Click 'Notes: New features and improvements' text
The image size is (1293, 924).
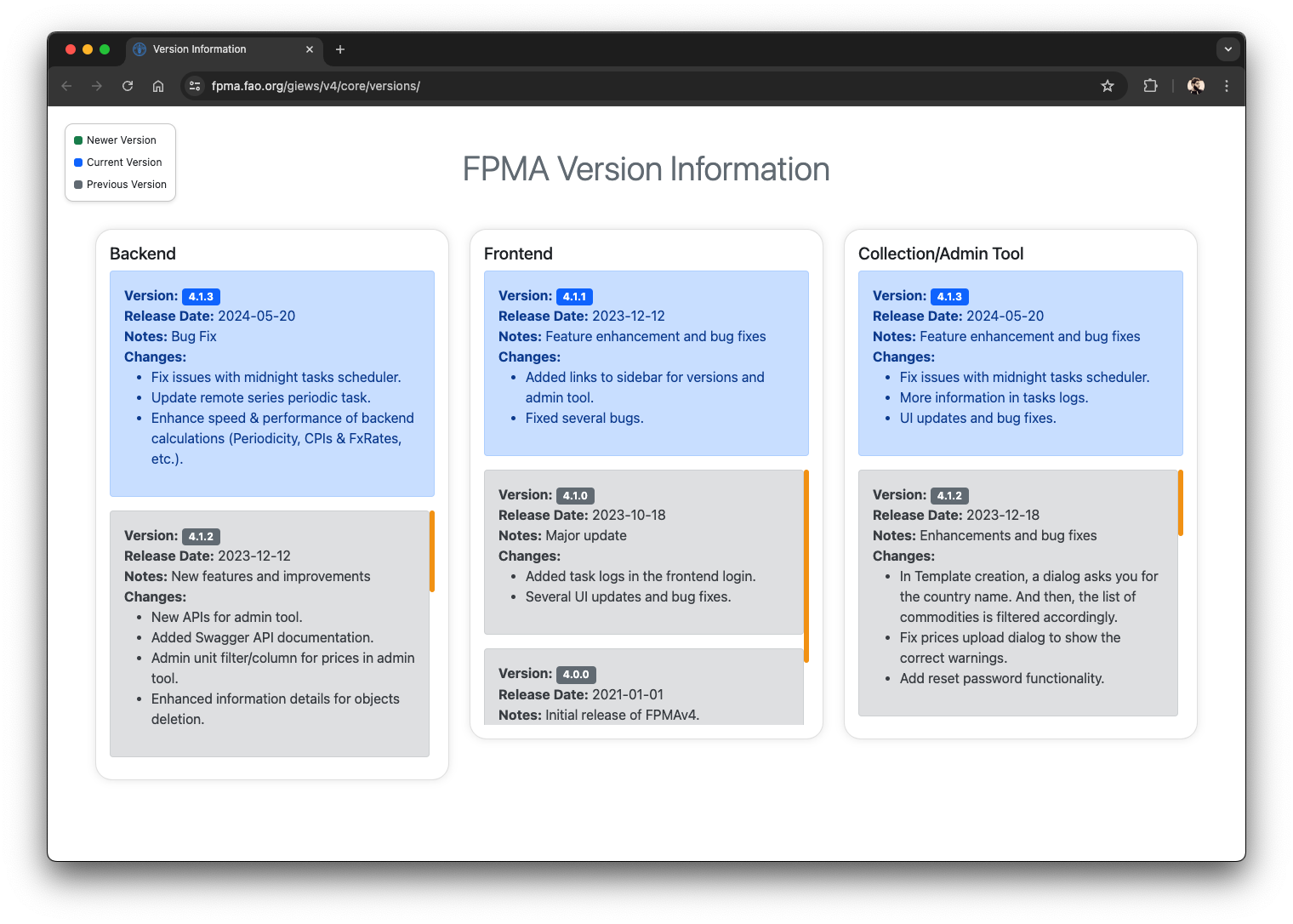coord(248,576)
